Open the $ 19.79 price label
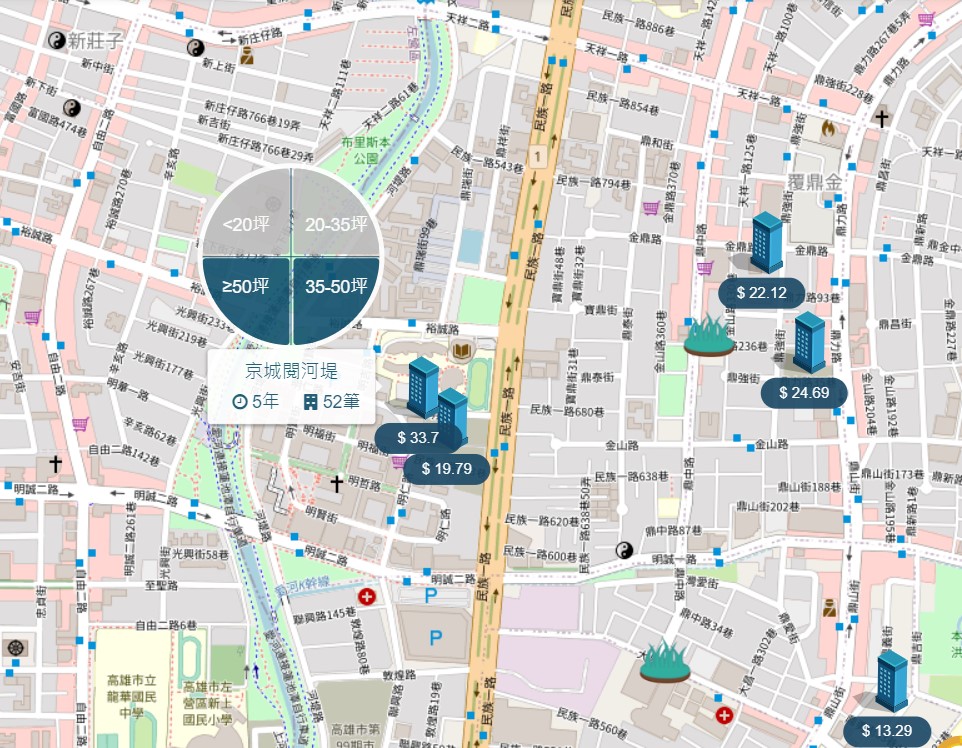962x748 pixels. tap(447, 469)
